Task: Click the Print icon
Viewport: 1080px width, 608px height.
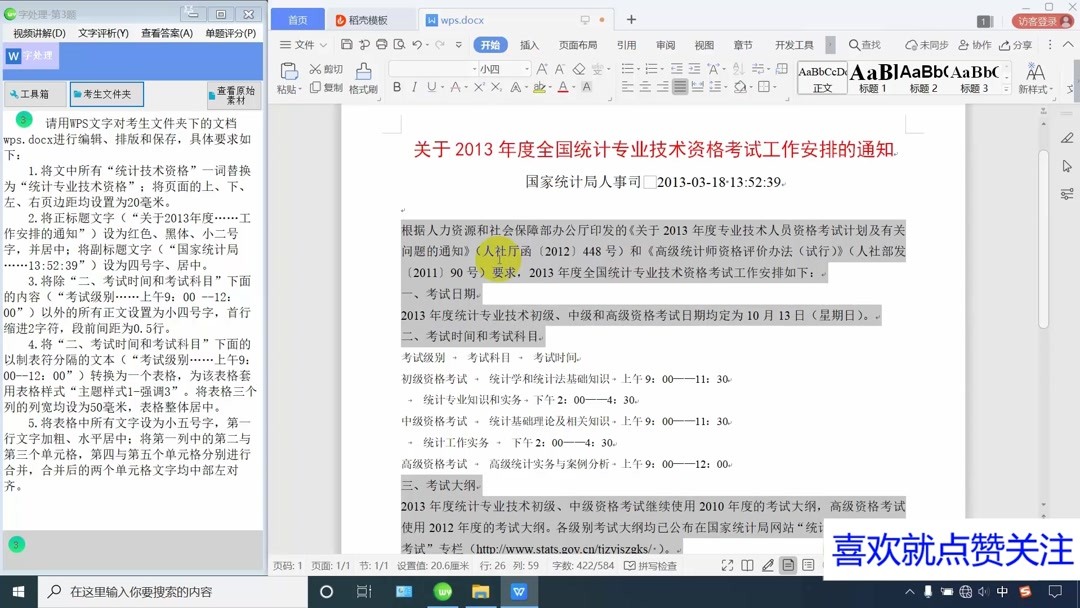Action: (x=381, y=45)
